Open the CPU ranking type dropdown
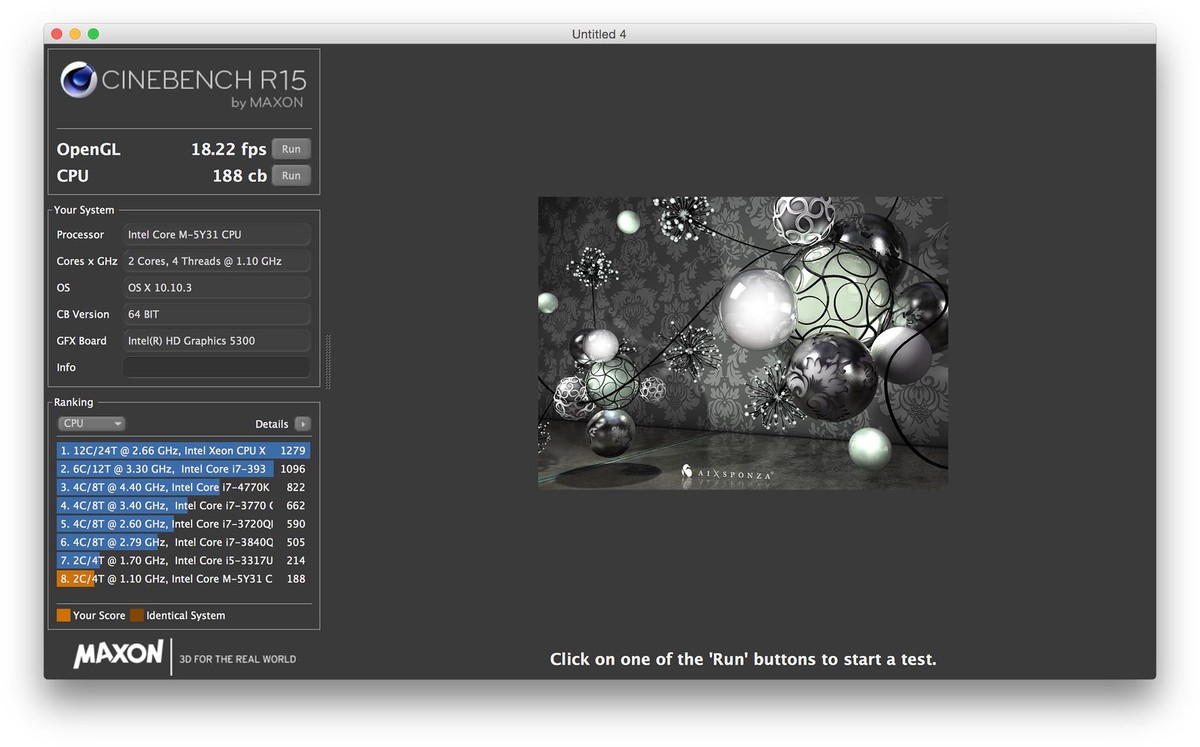This screenshot has height=747, width=1200. pyautogui.click(x=91, y=424)
